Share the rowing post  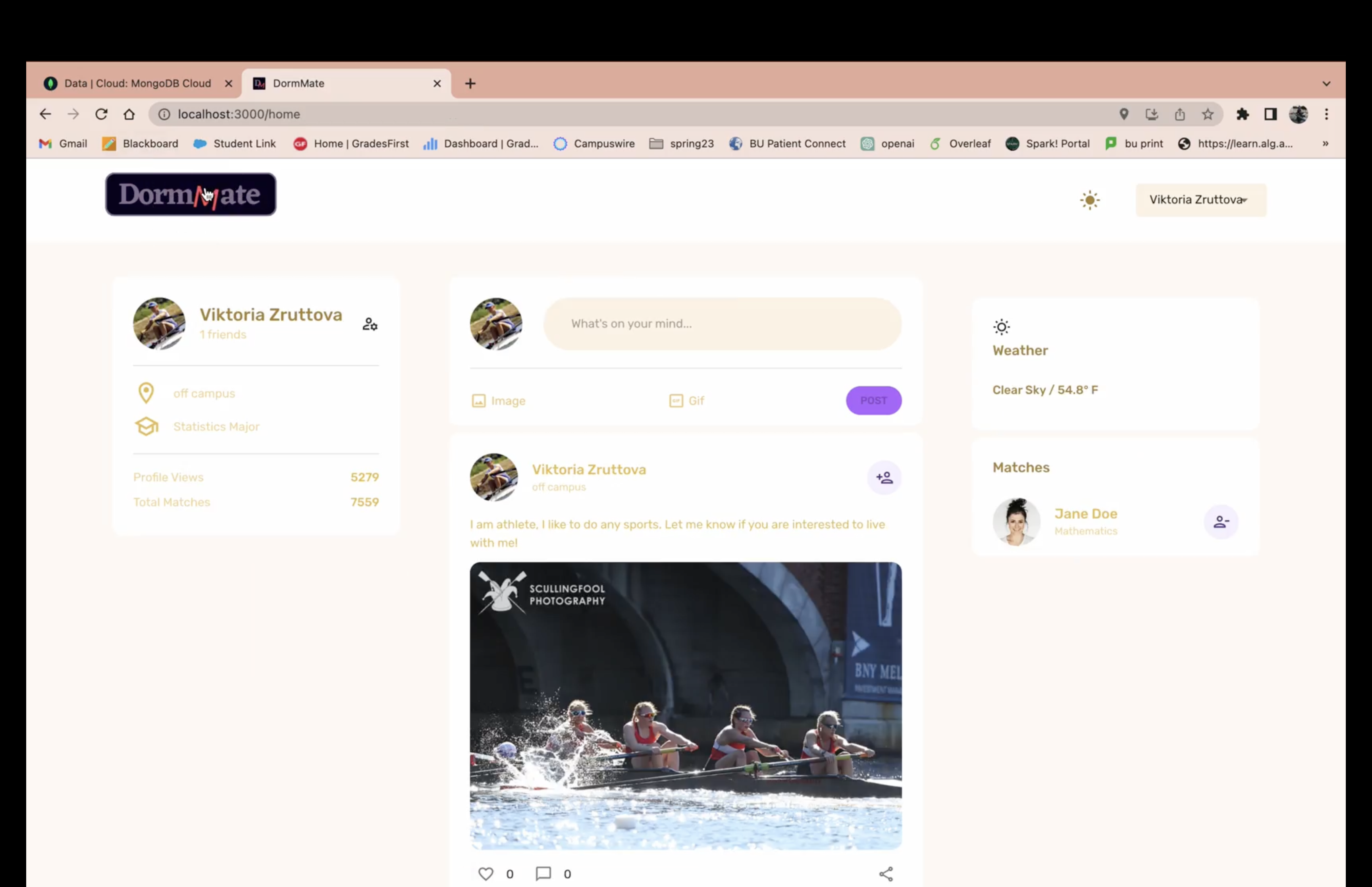(886, 874)
